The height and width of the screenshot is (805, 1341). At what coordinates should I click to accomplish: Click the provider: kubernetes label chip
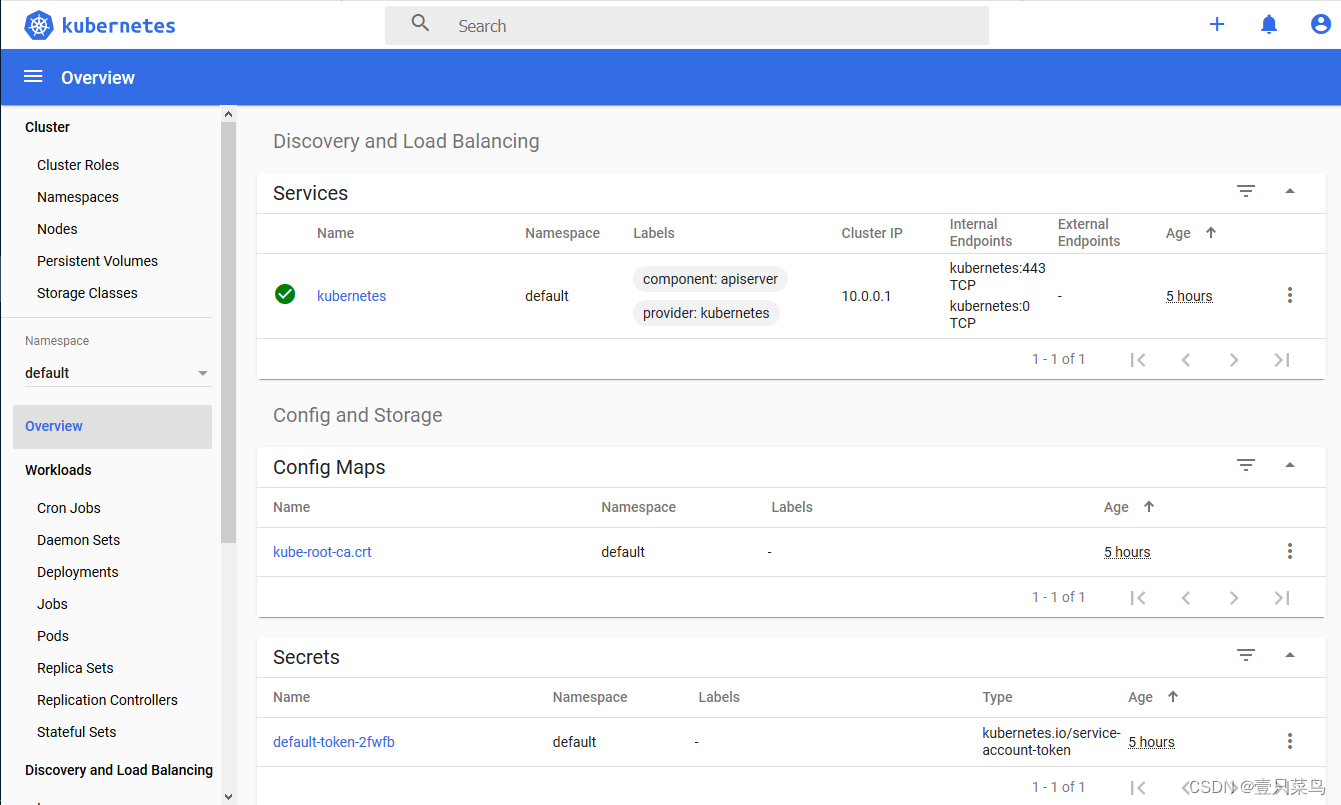[706, 313]
